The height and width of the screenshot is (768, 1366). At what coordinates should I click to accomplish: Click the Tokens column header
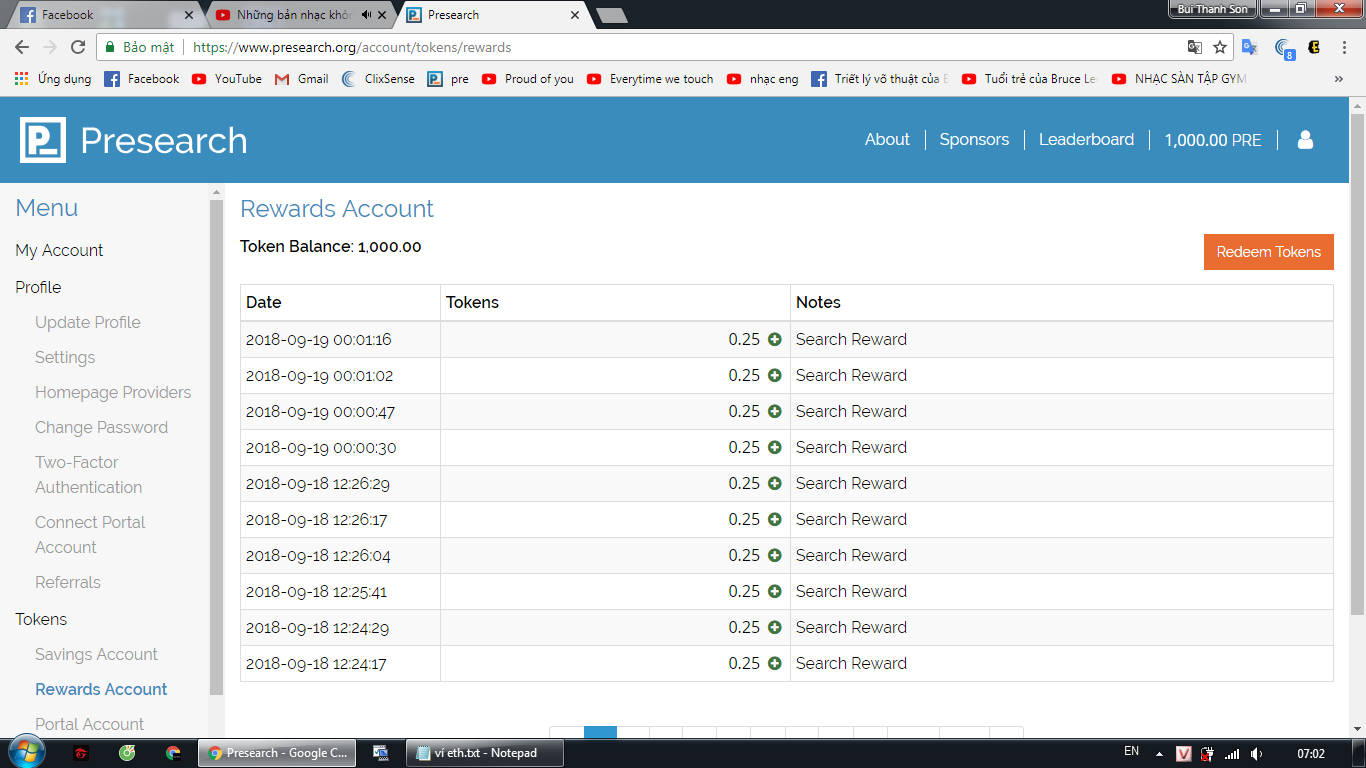click(x=615, y=302)
